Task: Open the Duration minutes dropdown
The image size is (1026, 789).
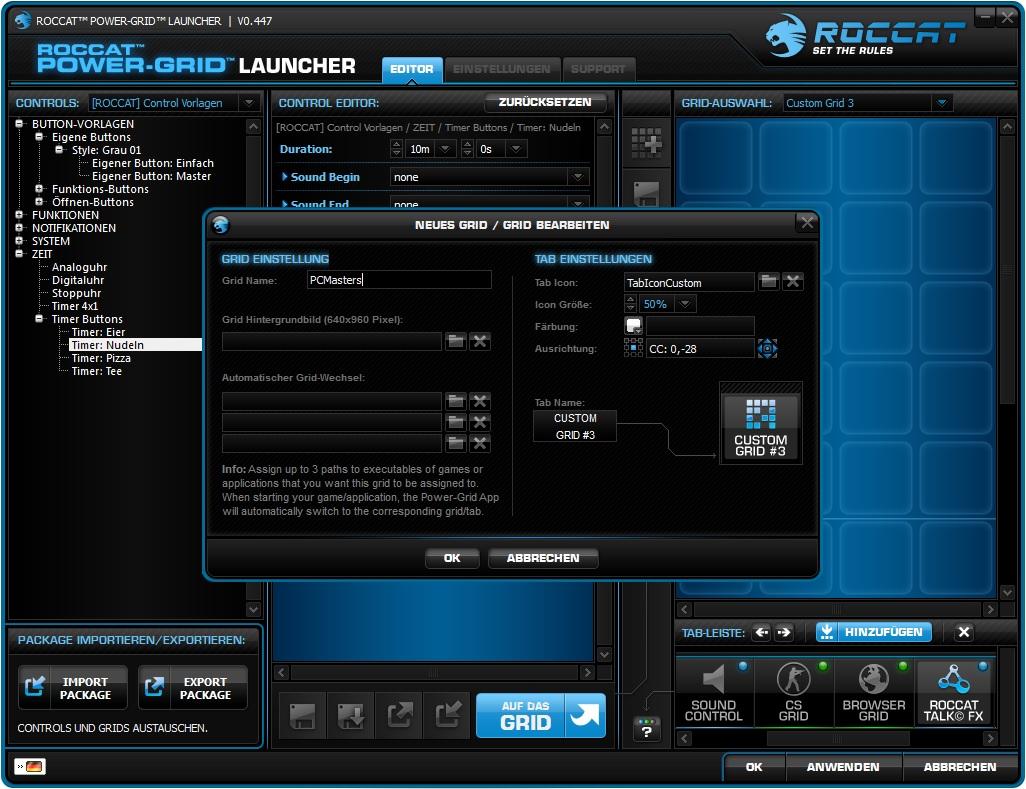Action: 446,149
